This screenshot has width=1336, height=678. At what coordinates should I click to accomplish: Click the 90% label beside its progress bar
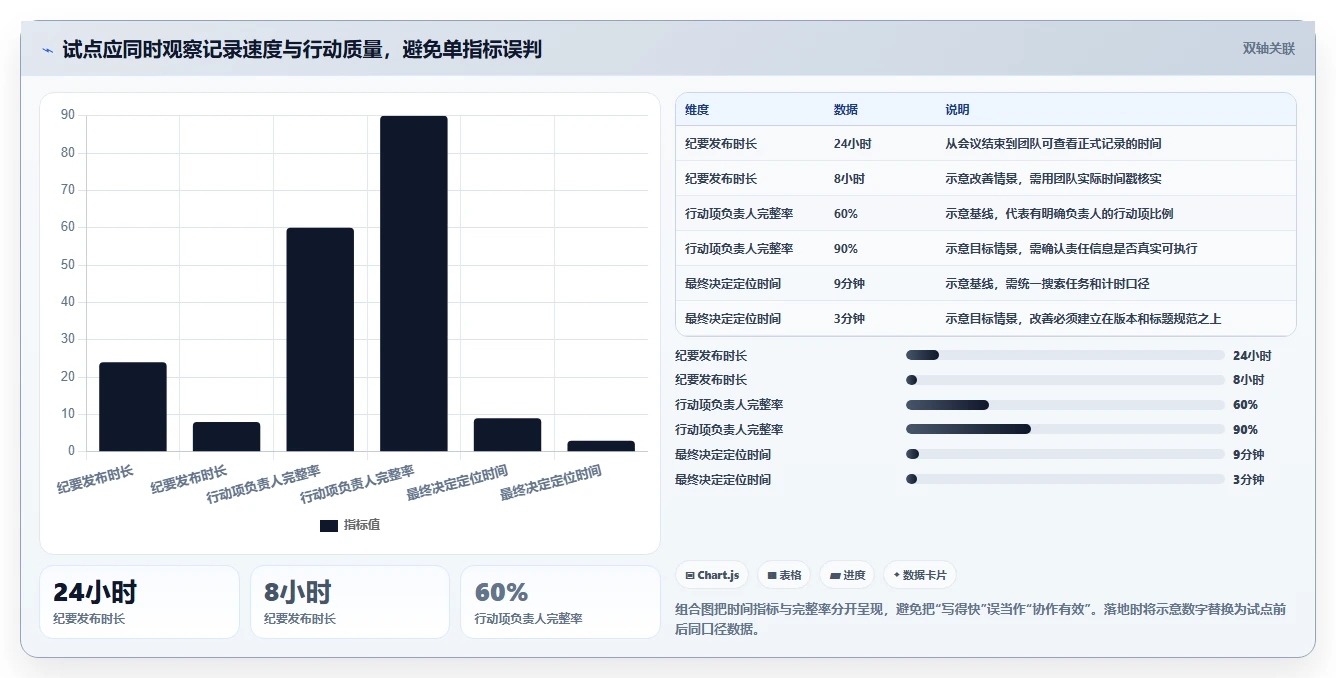1246,429
